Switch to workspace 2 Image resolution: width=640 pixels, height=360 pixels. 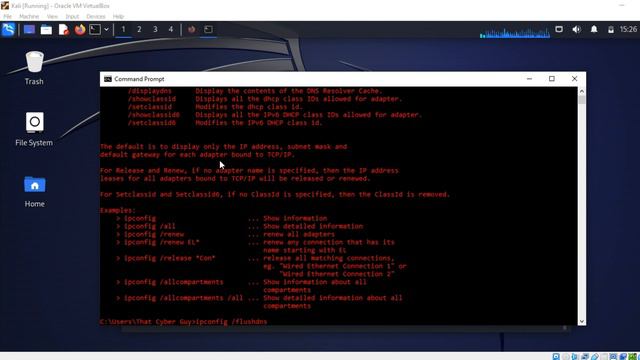(x=139, y=29)
